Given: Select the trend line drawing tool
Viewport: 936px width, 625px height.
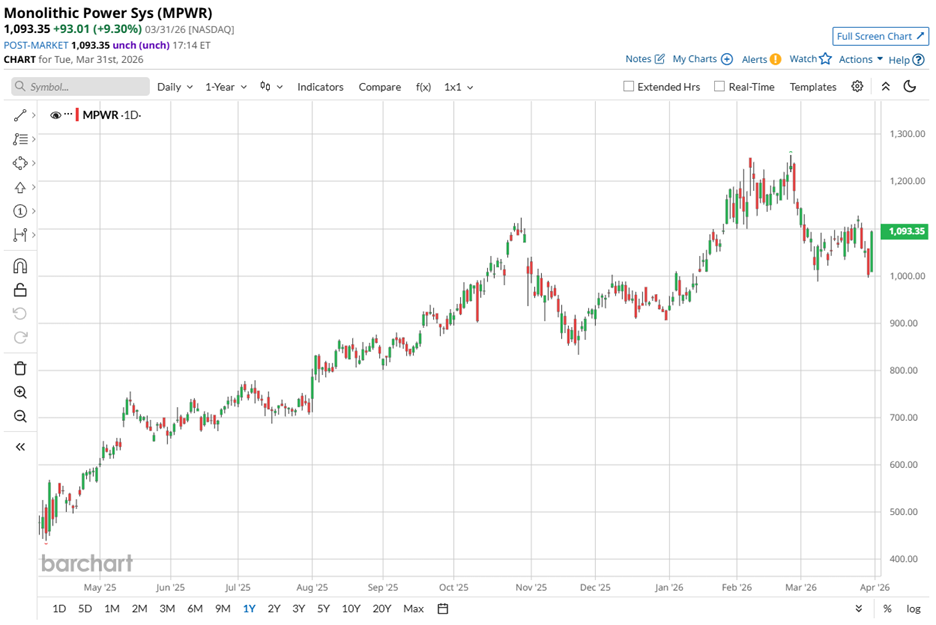Looking at the screenshot, I should (x=19, y=116).
